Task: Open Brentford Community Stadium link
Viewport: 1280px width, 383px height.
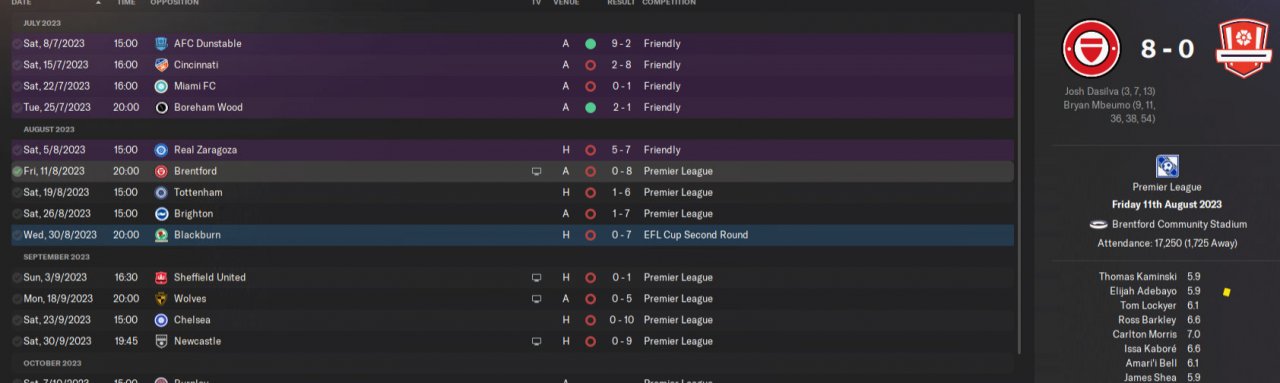Action: [x=1176, y=224]
